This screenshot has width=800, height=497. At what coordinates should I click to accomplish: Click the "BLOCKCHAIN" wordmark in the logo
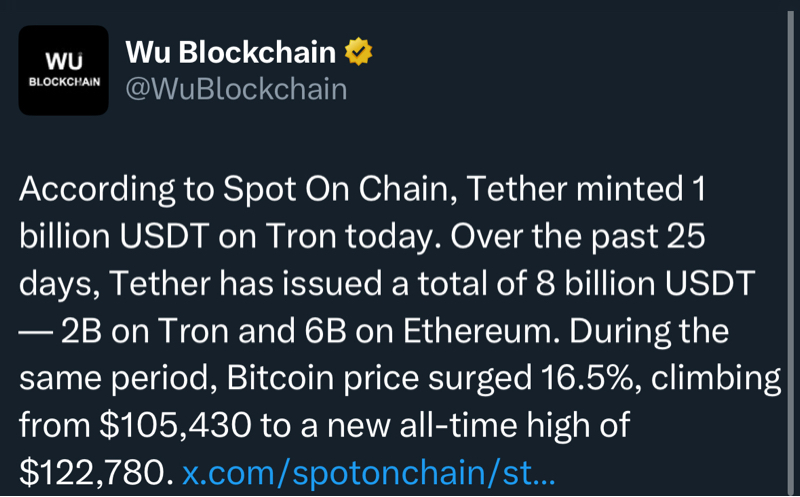click(64, 82)
